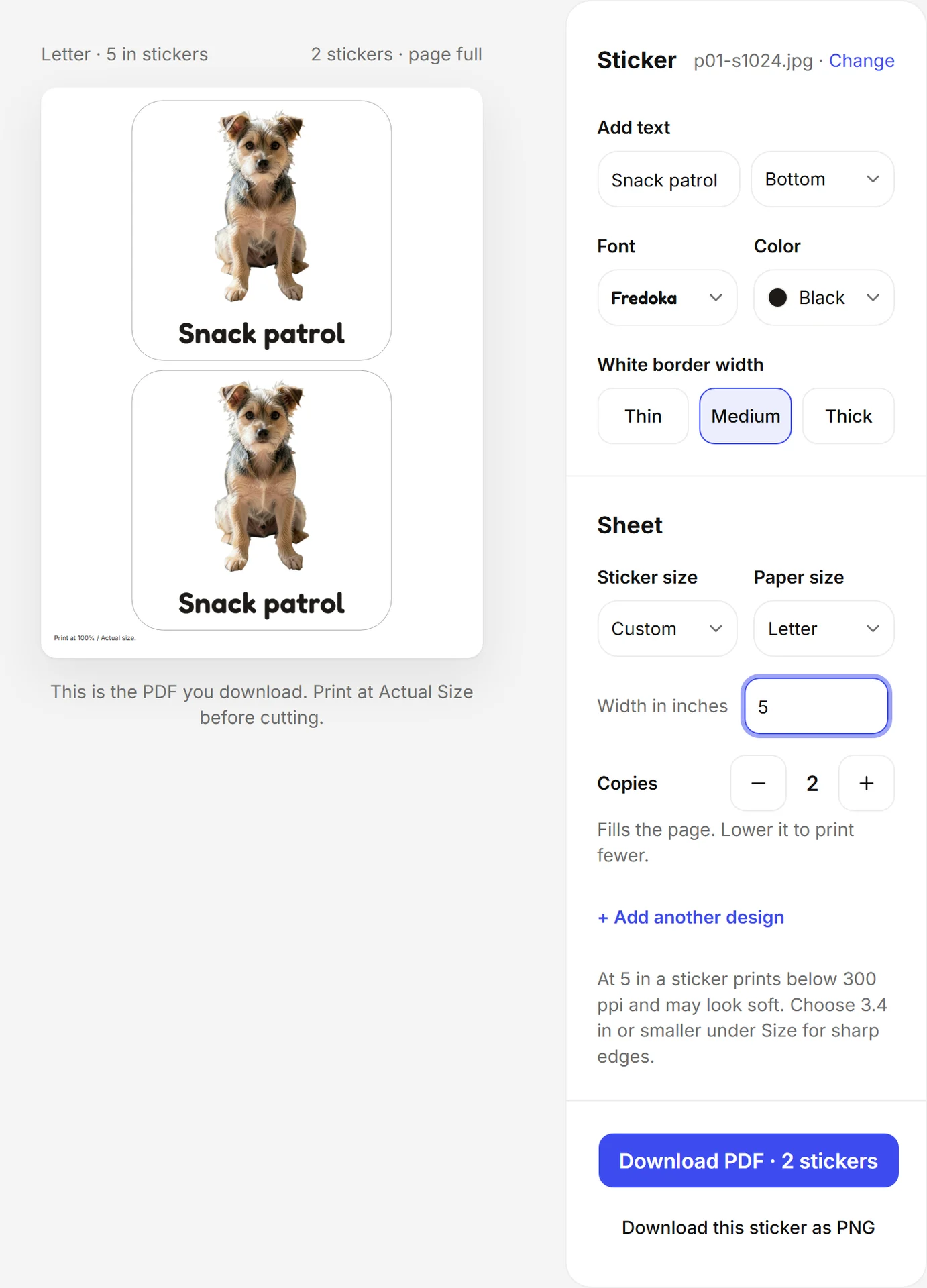The image size is (927, 1288).
Task: Open the Black color dropdown
Action: (x=824, y=298)
